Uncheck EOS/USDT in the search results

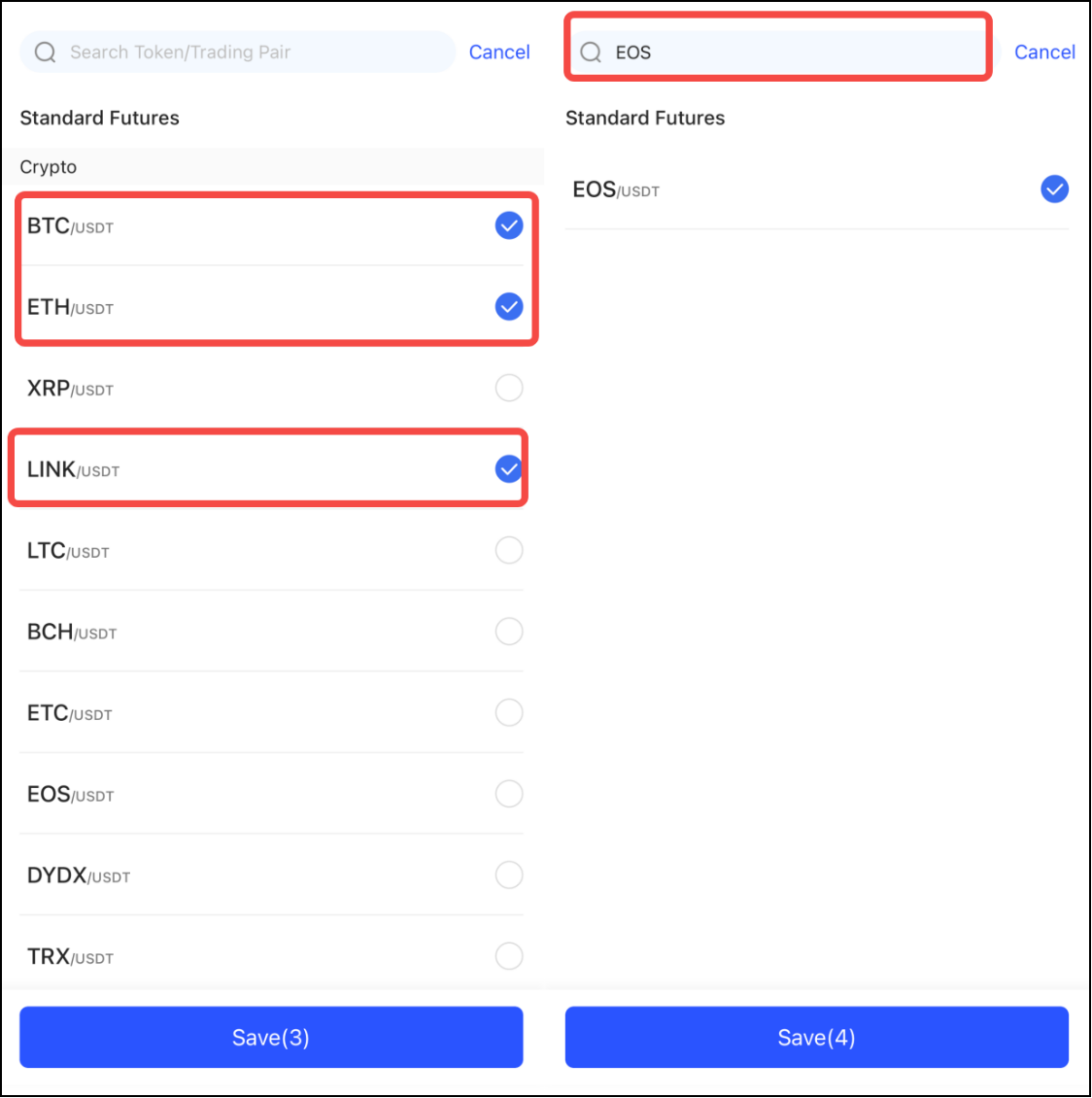coord(1054,189)
